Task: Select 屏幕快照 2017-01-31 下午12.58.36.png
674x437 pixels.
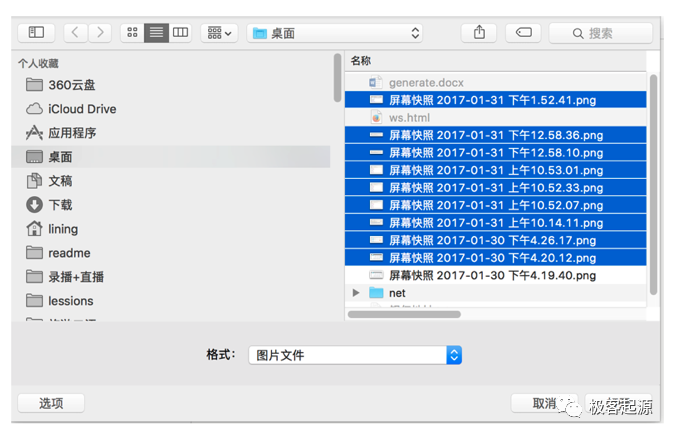Action: (x=495, y=135)
